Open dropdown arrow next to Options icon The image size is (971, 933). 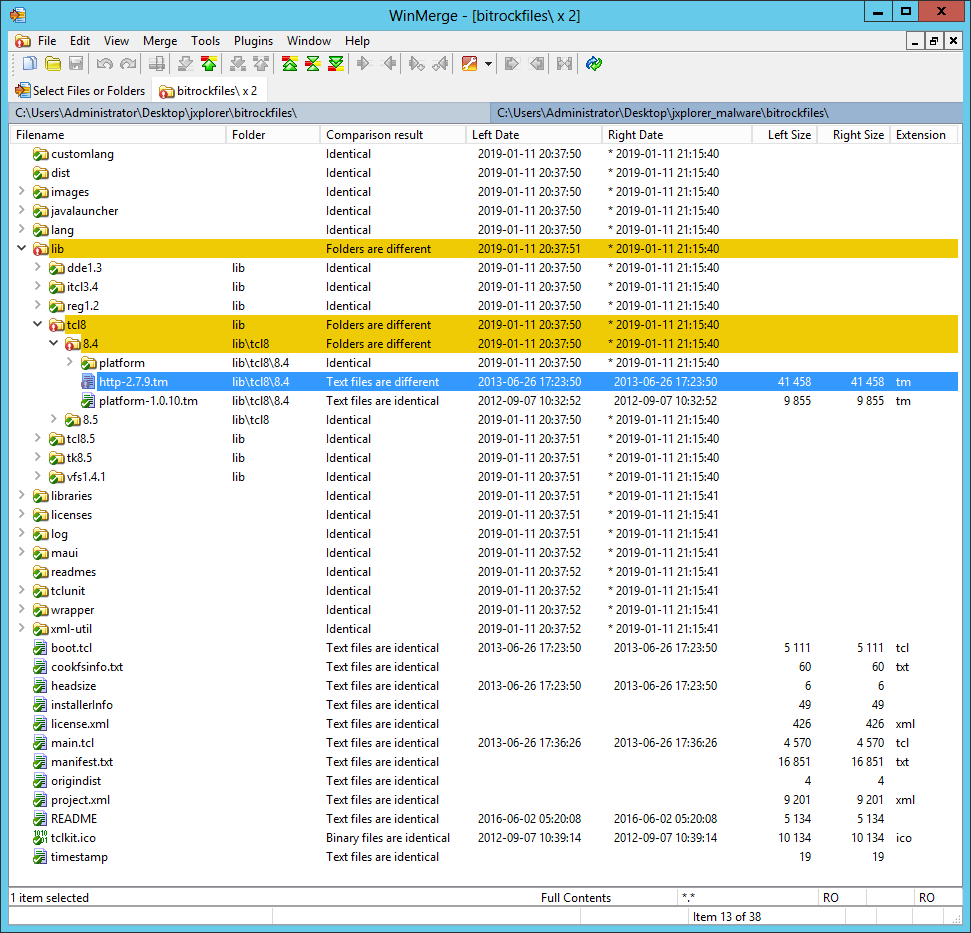(x=488, y=64)
